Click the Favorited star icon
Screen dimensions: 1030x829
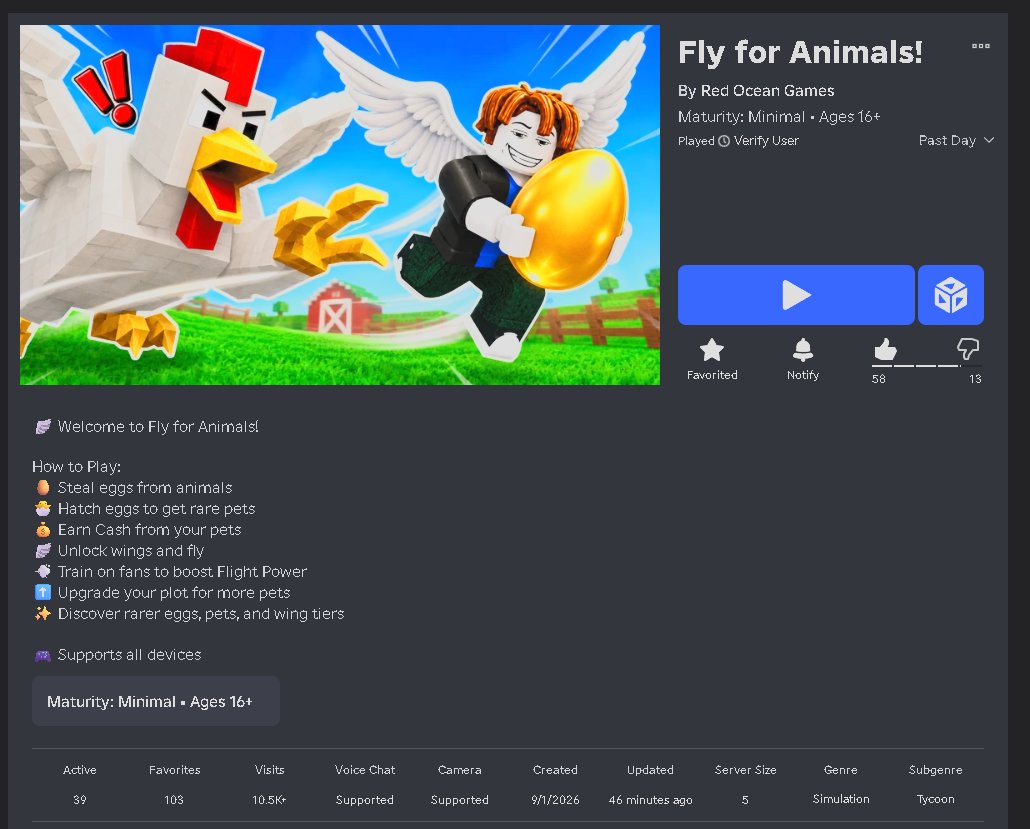point(711,350)
